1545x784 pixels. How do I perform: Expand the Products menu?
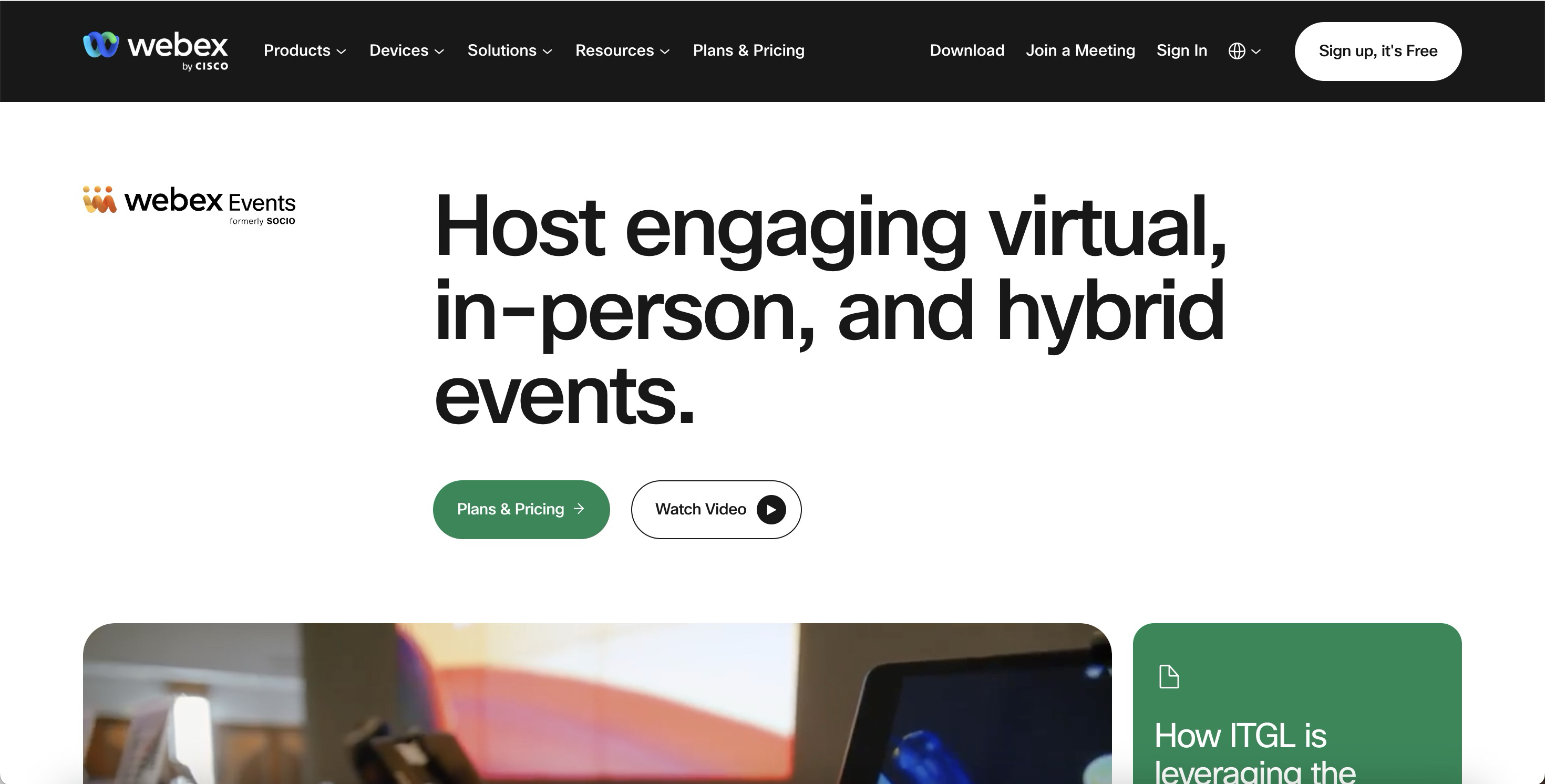pos(305,50)
